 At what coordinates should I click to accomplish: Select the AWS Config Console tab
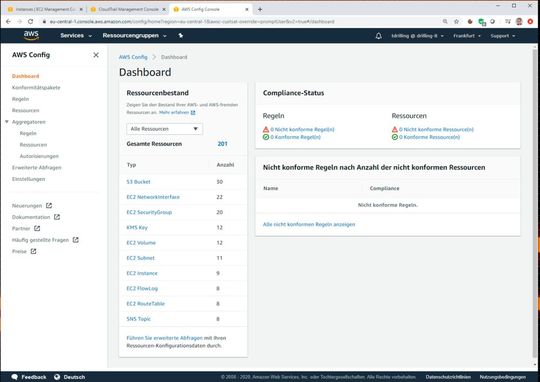click(x=211, y=9)
